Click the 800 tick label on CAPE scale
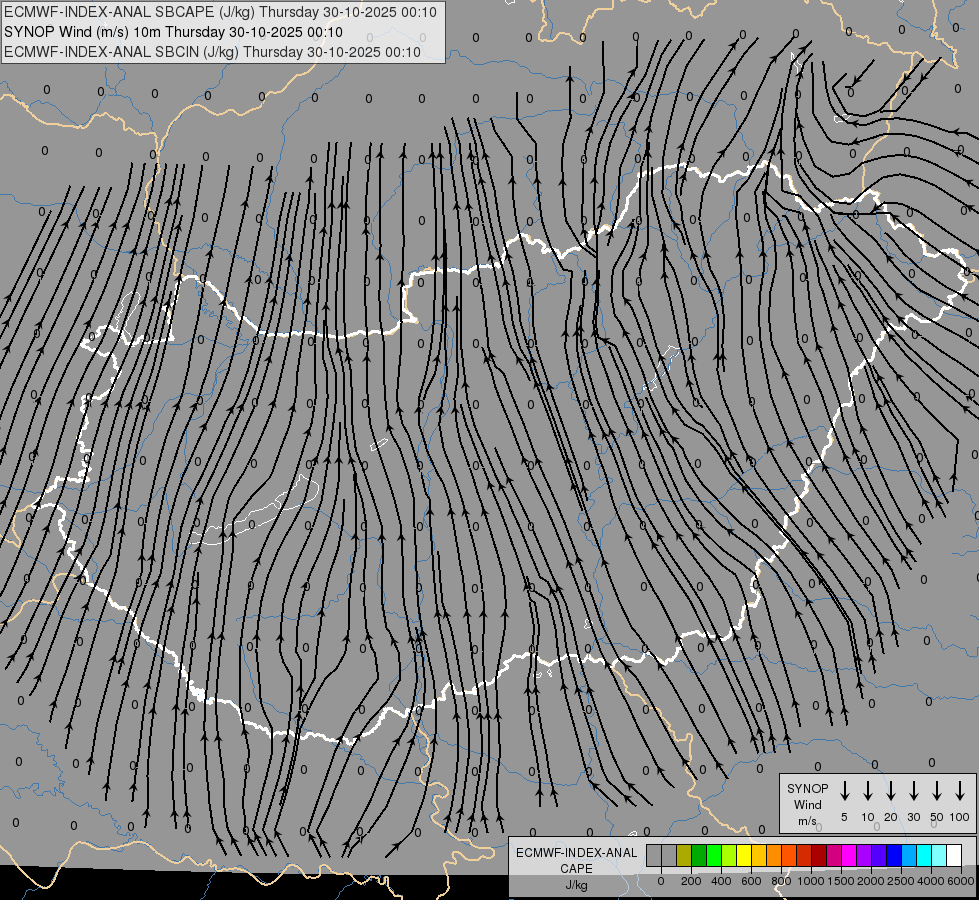The width and height of the screenshot is (979, 900). (781, 881)
